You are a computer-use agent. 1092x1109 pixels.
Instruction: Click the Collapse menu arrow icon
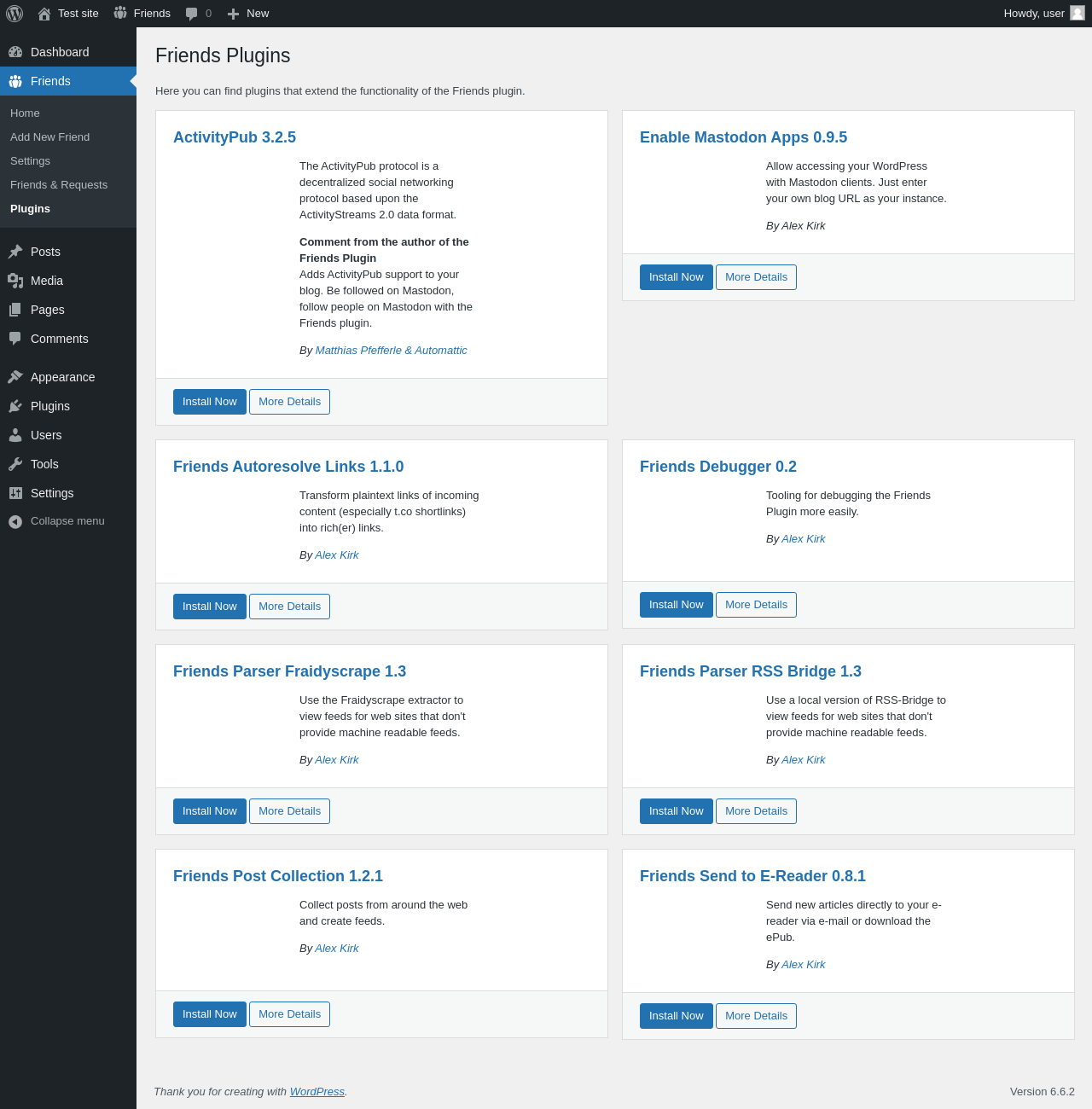[15, 521]
